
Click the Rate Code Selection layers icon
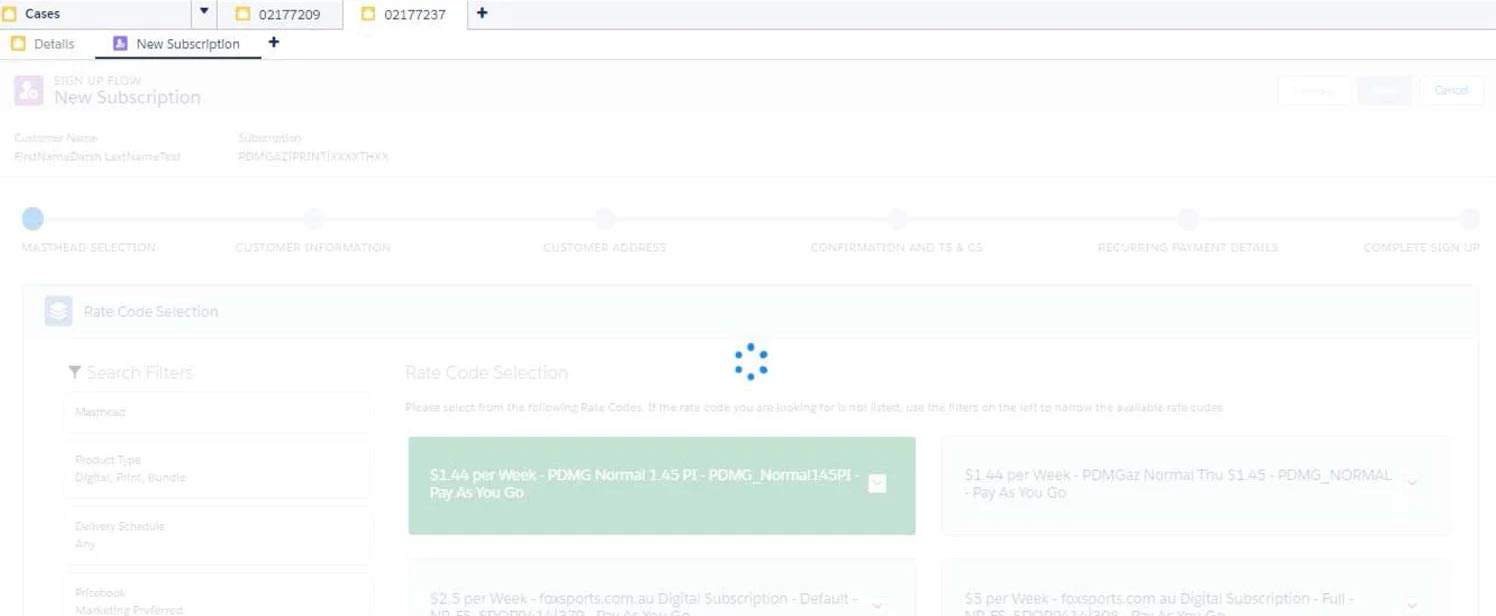click(x=59, y=311)
